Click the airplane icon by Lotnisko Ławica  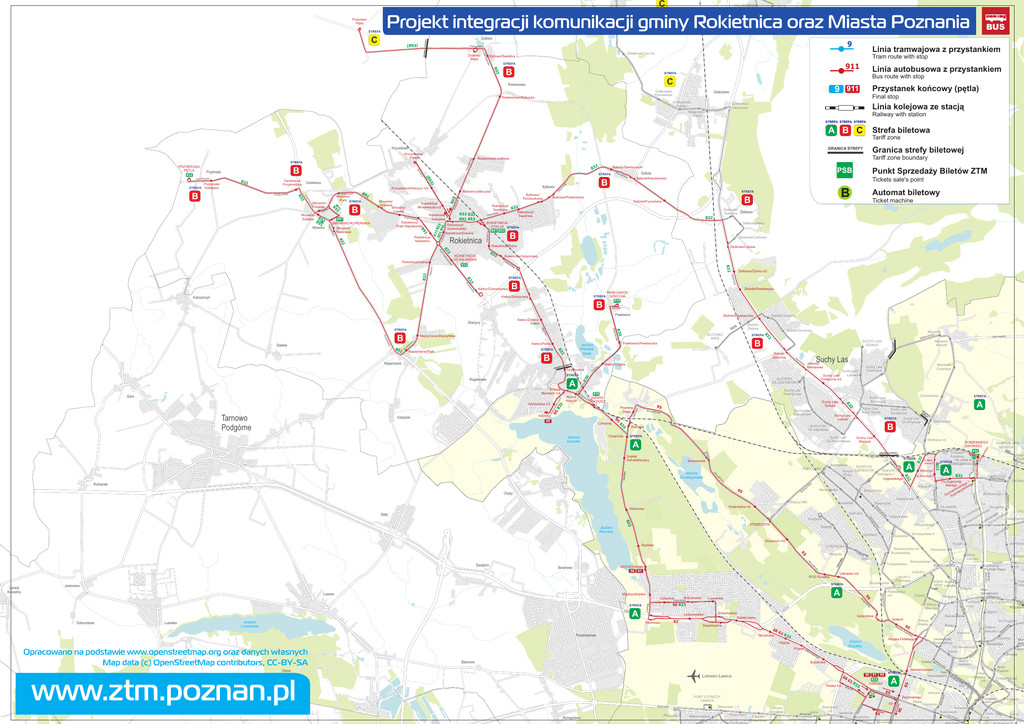coord(693,675)
